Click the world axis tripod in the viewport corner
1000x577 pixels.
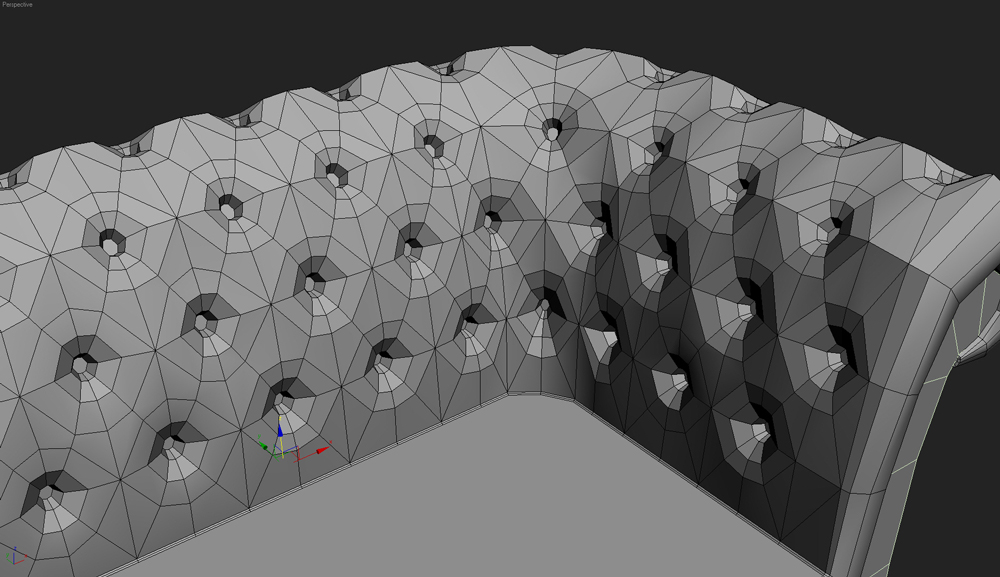pos(15,556)
